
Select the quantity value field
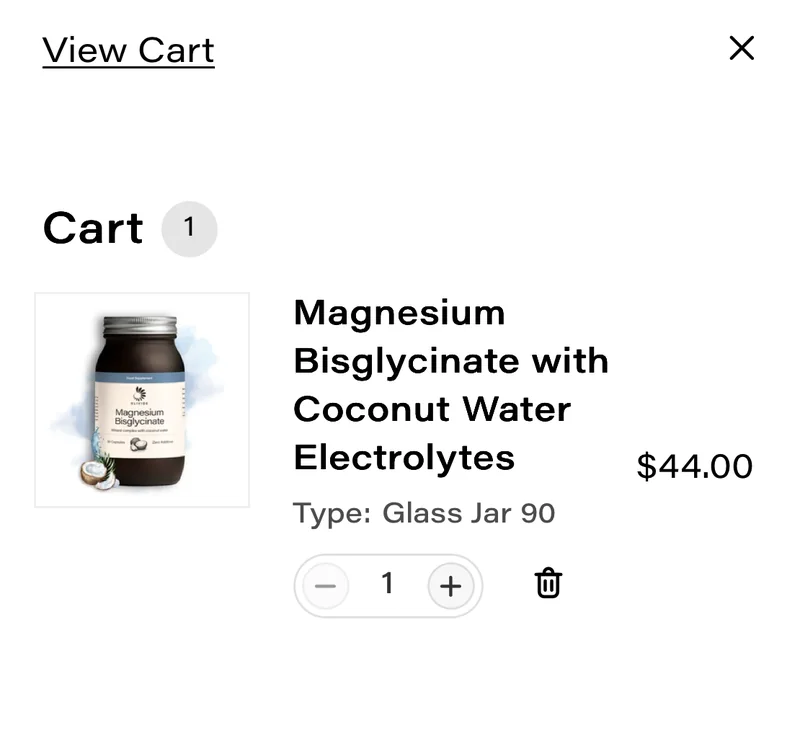(x=388, y=583)
